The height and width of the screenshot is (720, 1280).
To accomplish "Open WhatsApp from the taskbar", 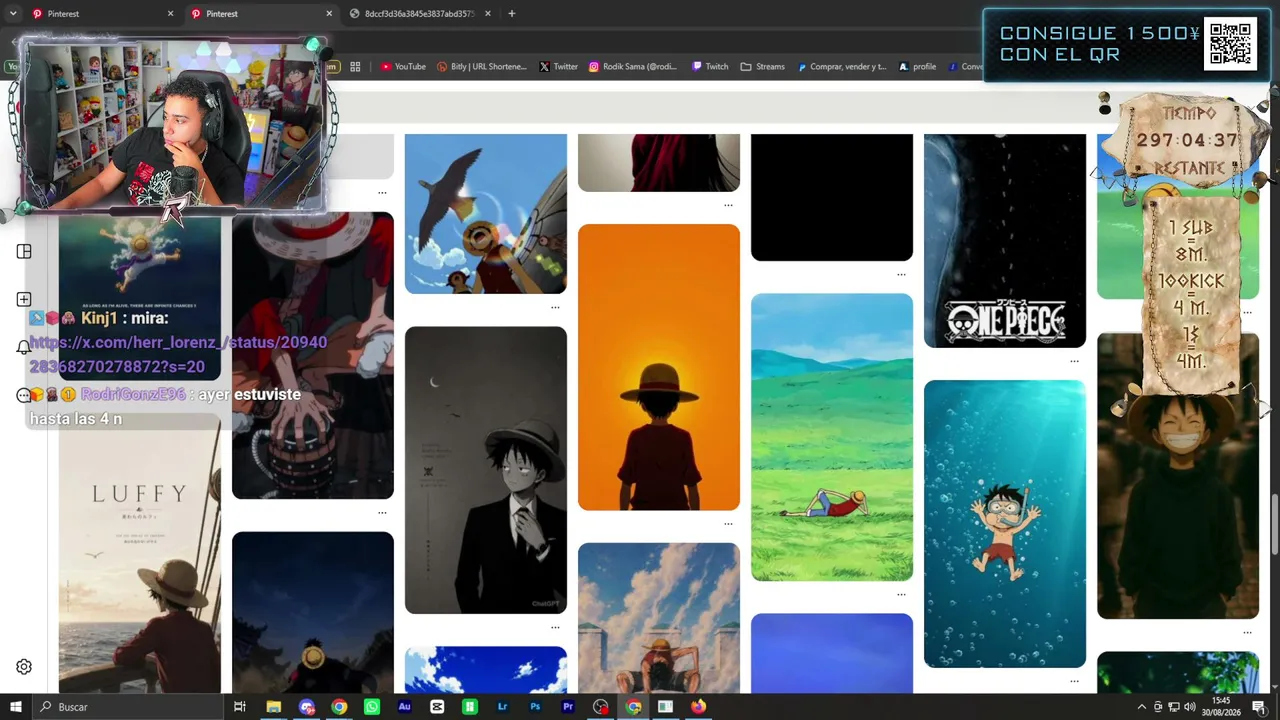I will [x=372, y=707].
